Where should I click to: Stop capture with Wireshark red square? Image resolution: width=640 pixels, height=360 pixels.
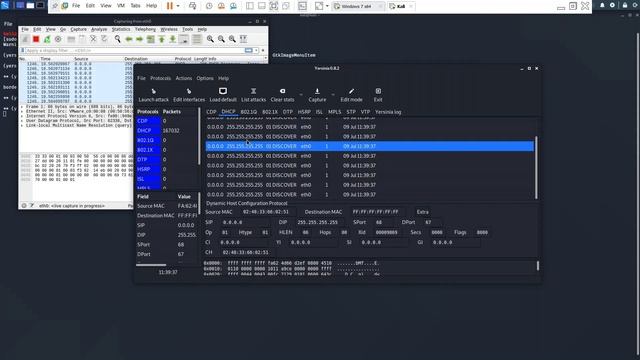coord(36,39)
